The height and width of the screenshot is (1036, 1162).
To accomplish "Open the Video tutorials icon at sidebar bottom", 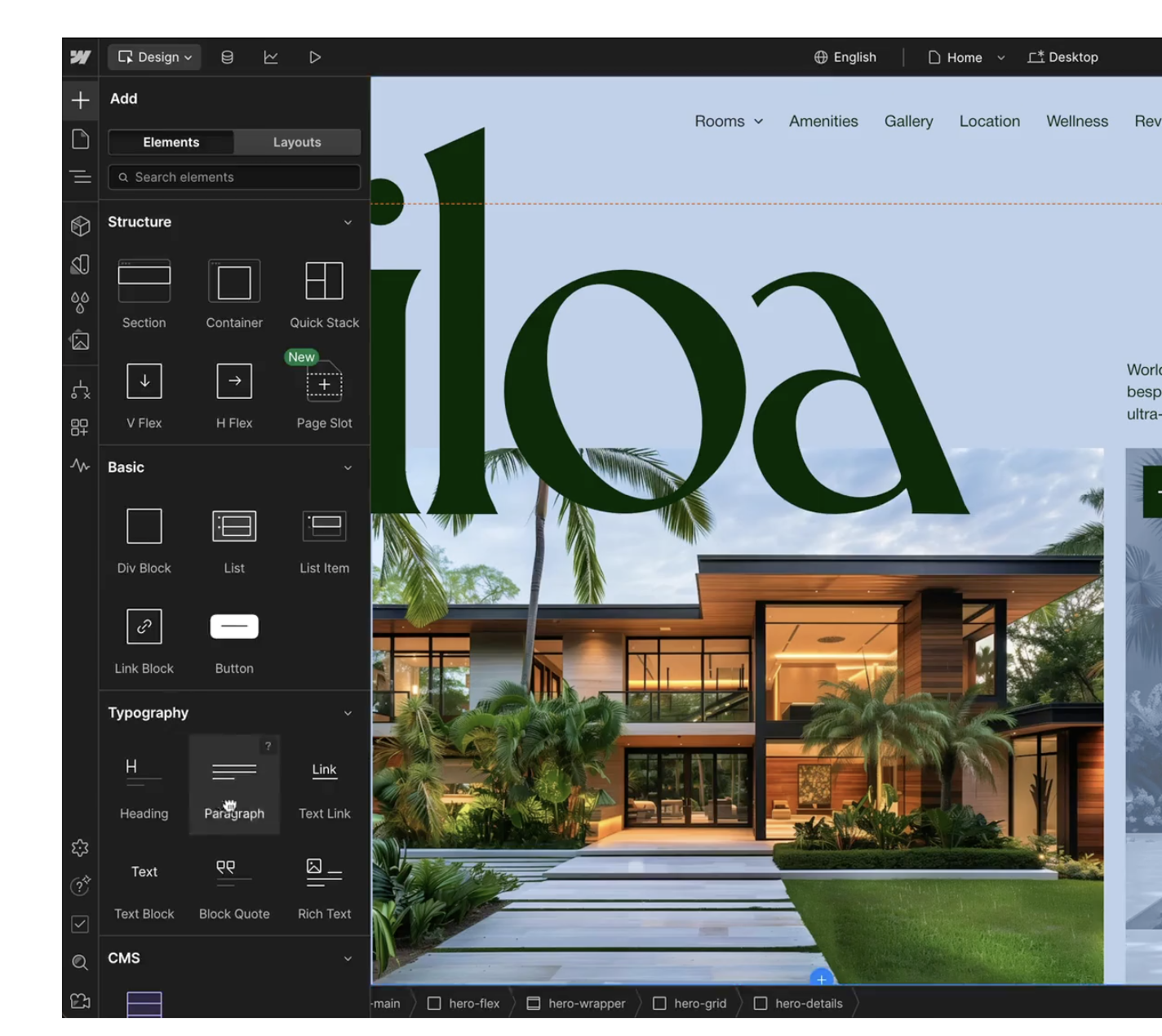I will pyautogui.click(x=80, y=1001).
